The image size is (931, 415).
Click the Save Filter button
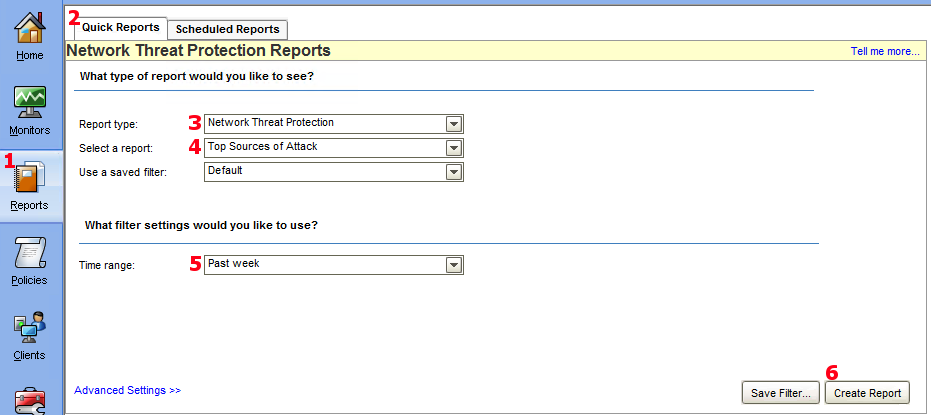coord(781,393)
